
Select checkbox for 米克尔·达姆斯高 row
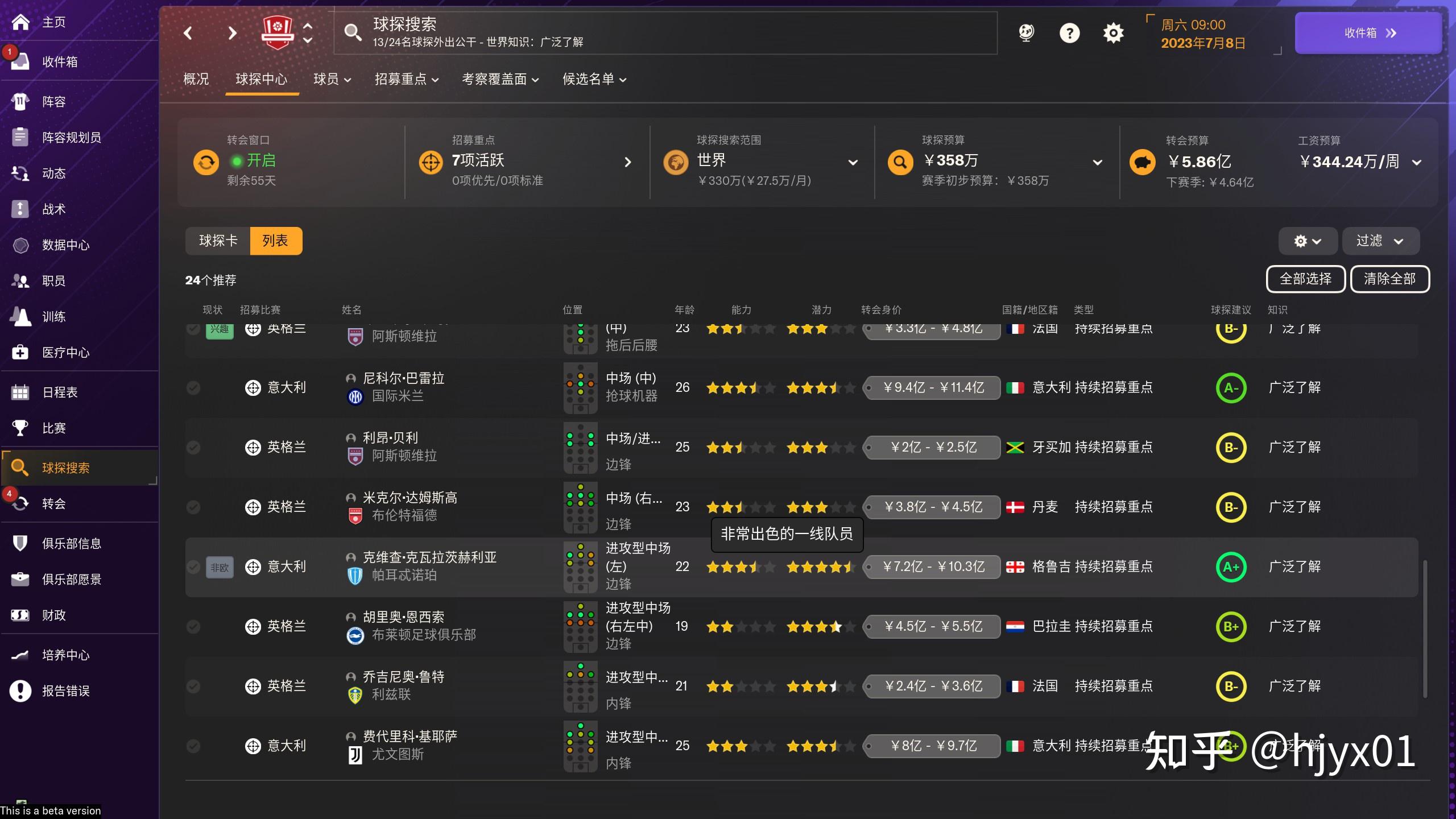[193, 507]
